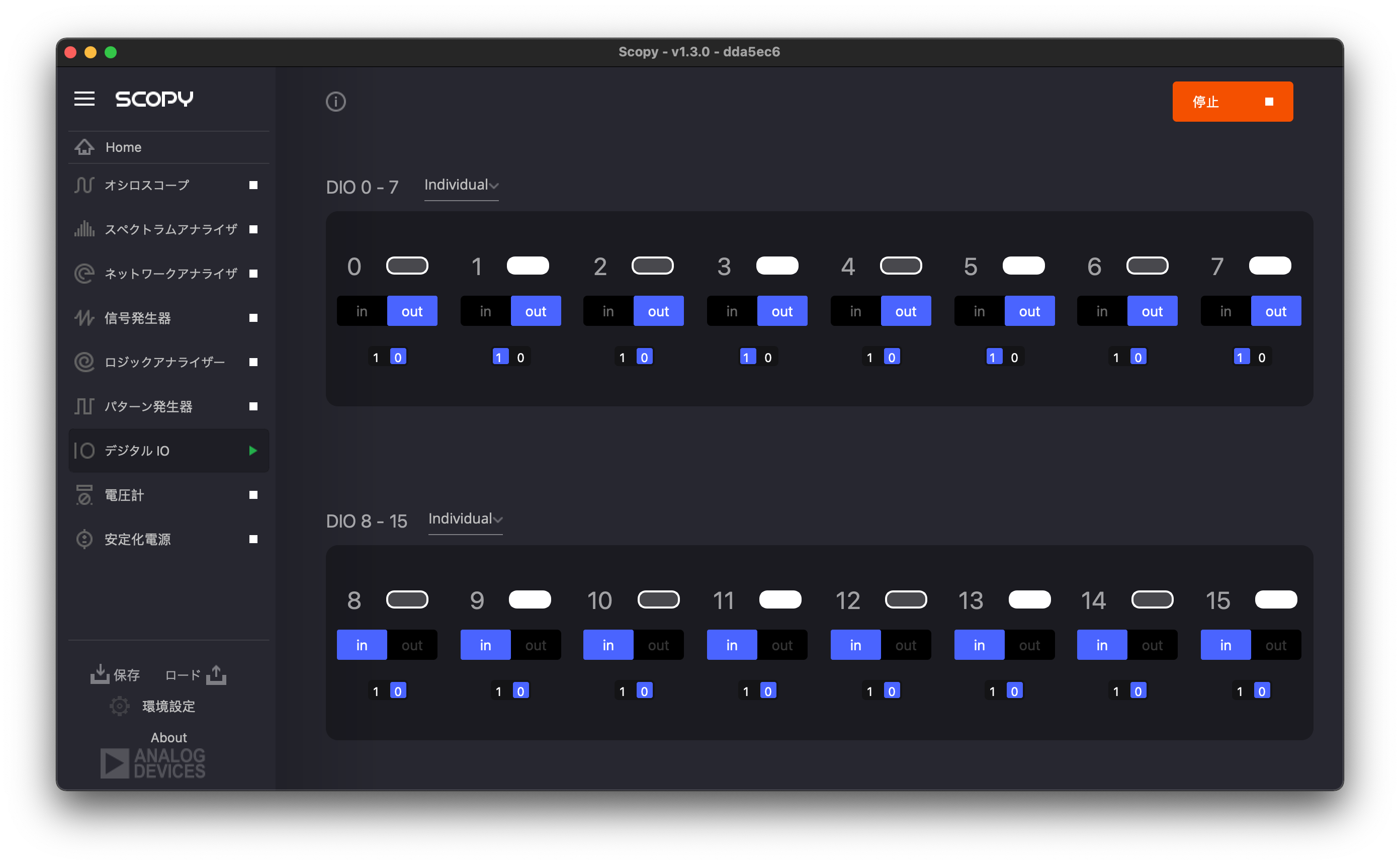1400x865 pixels.
Task: Click the spectrum analyzer bars icon
Action: click(84, 229)
